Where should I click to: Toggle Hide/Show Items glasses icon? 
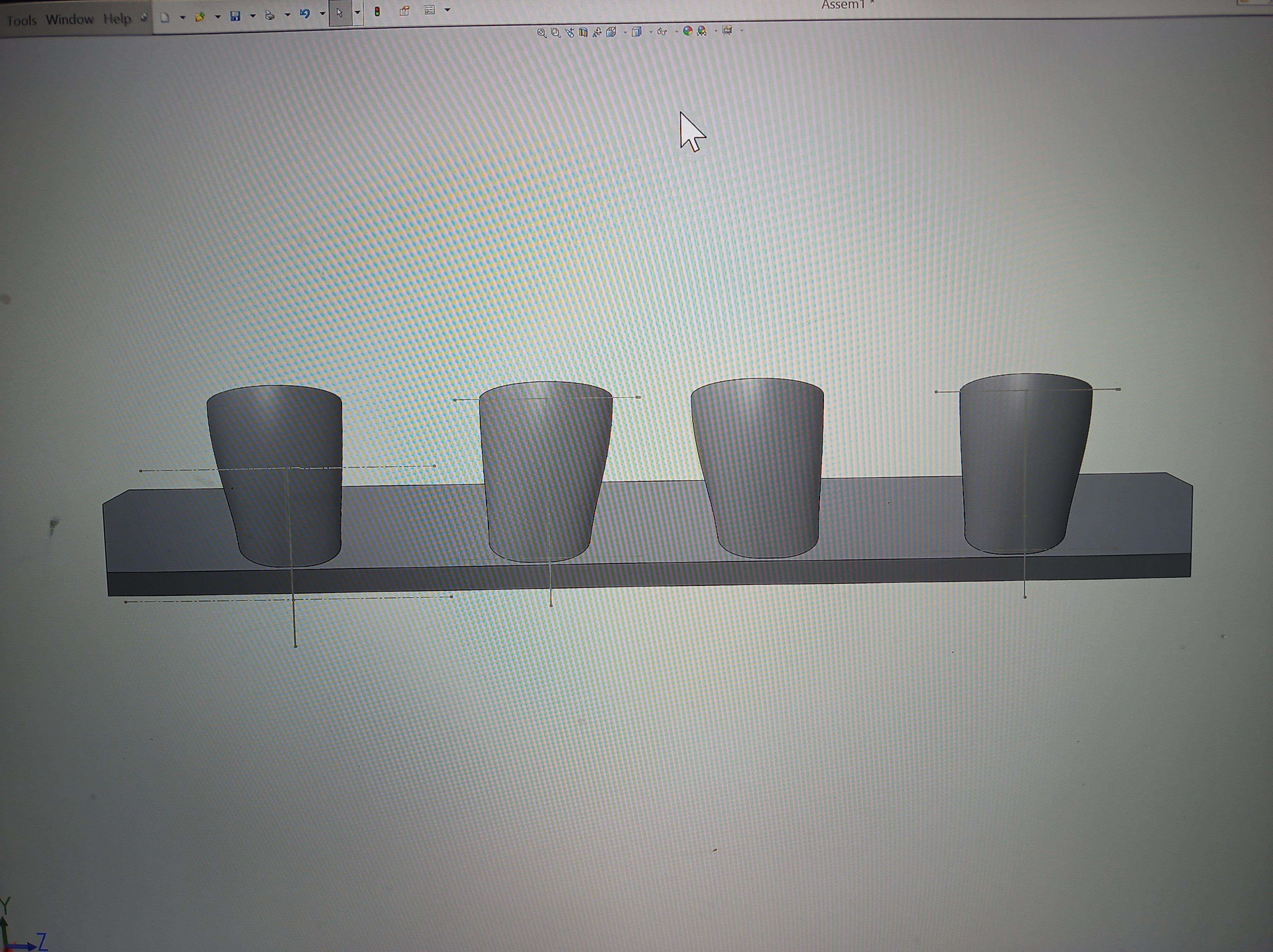[662, 32]
